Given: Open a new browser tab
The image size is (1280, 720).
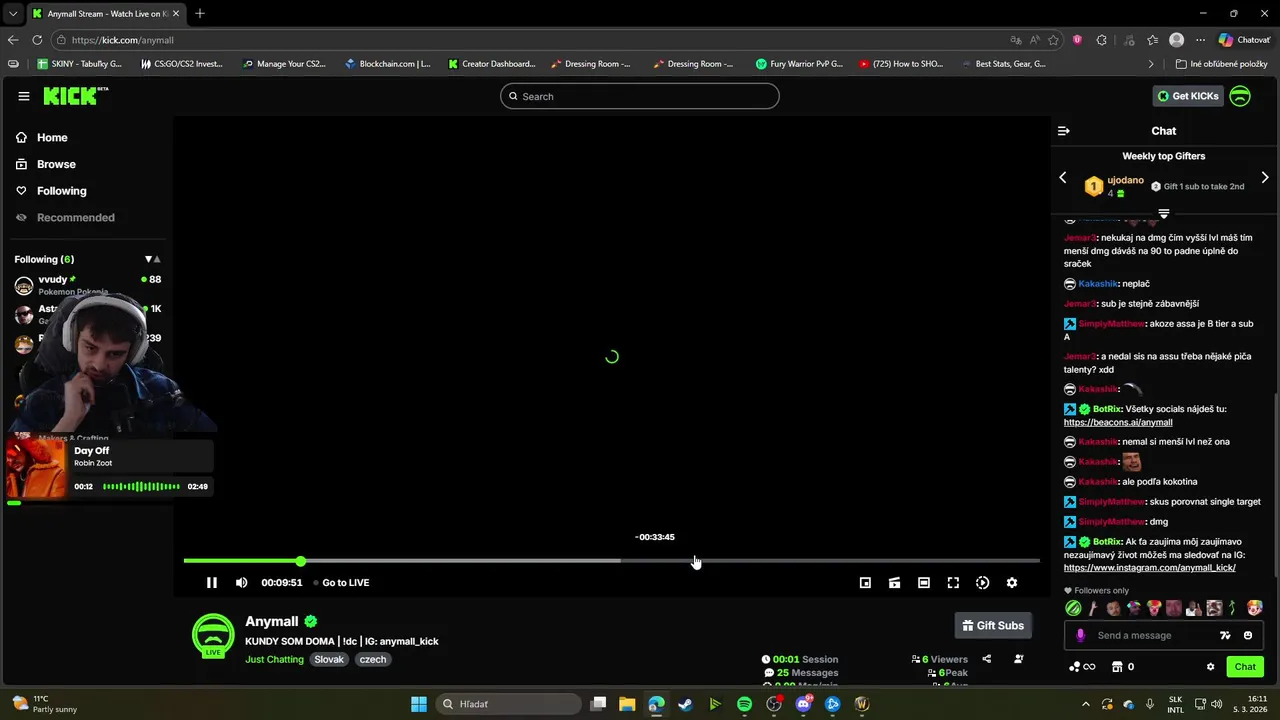Looking at the screenshot, I should [x=200, y=13].
